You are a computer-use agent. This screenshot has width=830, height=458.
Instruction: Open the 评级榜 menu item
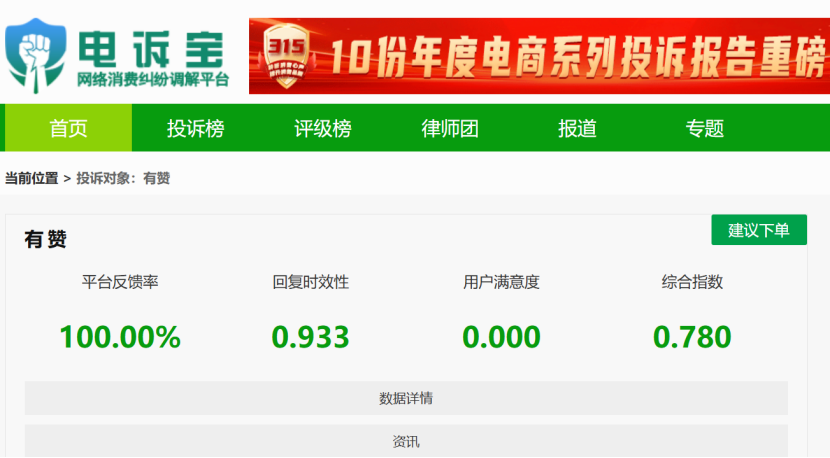point(322,128)
